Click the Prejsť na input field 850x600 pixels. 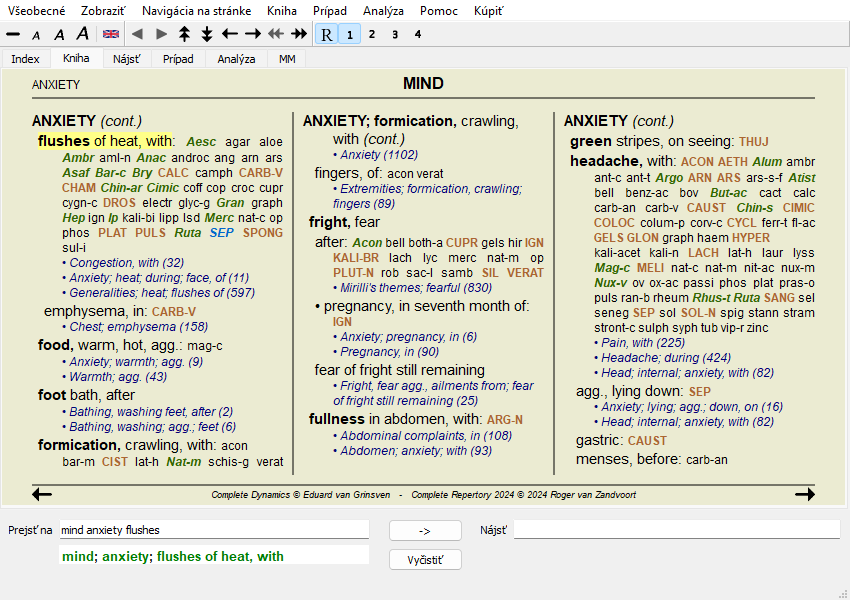[x=213, y=530]
